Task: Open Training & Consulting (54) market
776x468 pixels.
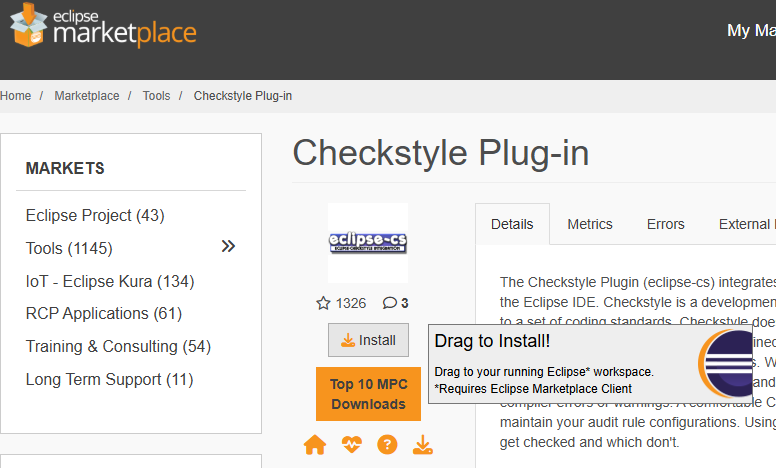Action: click(x=118, y=346)
